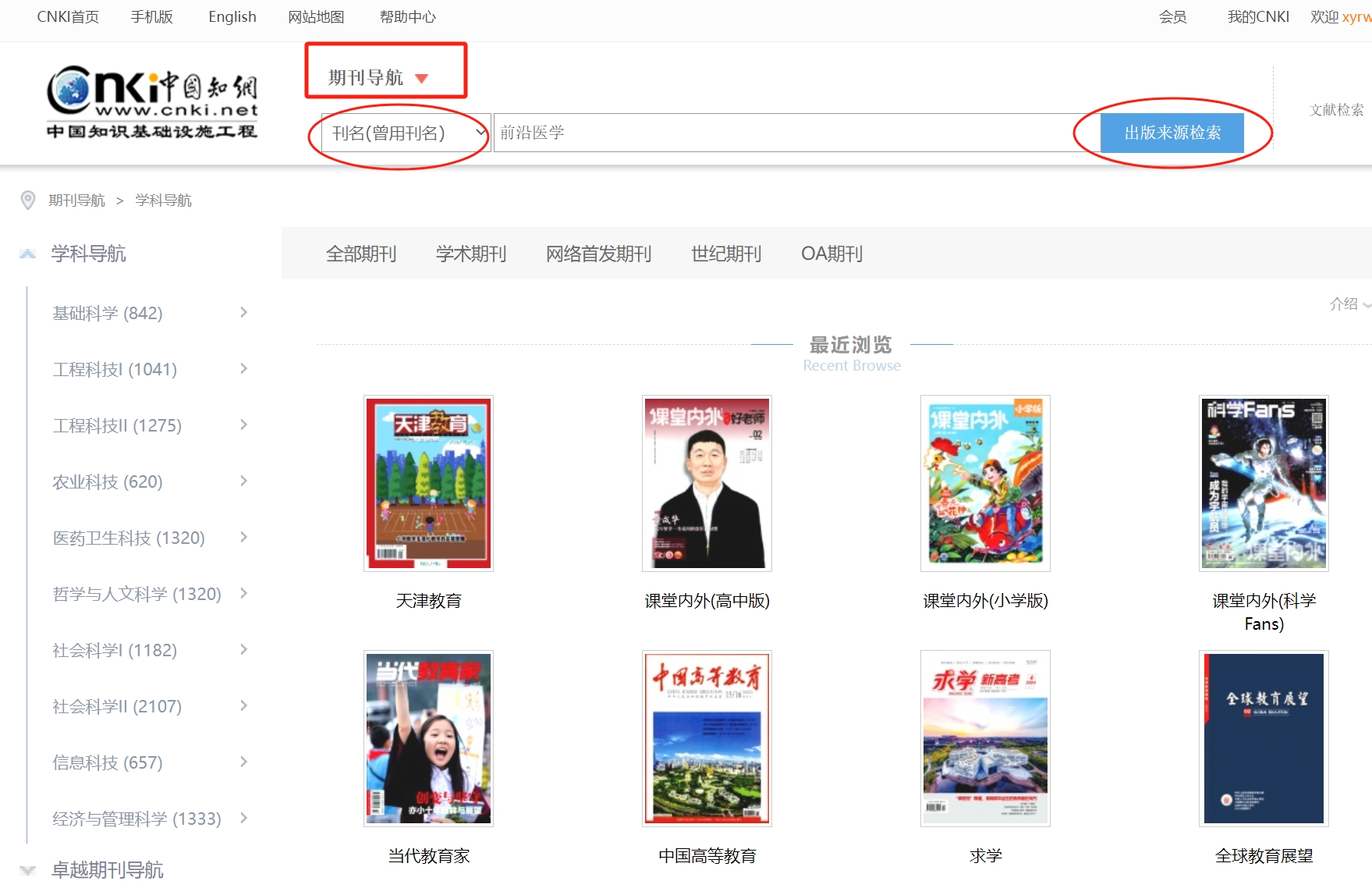Screen dimensions: 1372x881
Task: Open 会员 link in top bar
Action: point(1172,16)
